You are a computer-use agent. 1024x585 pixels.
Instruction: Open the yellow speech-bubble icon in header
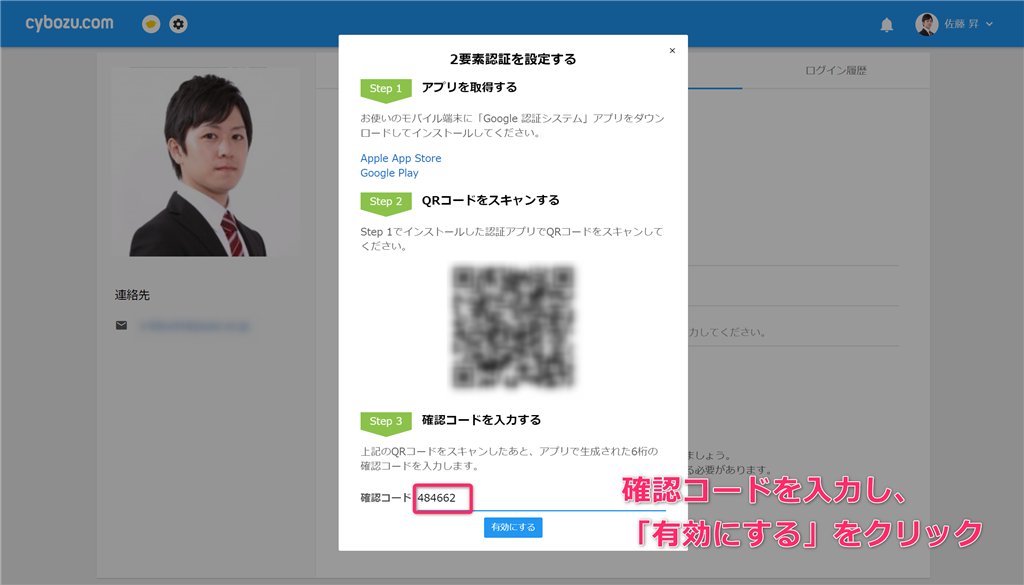[151, 24]
